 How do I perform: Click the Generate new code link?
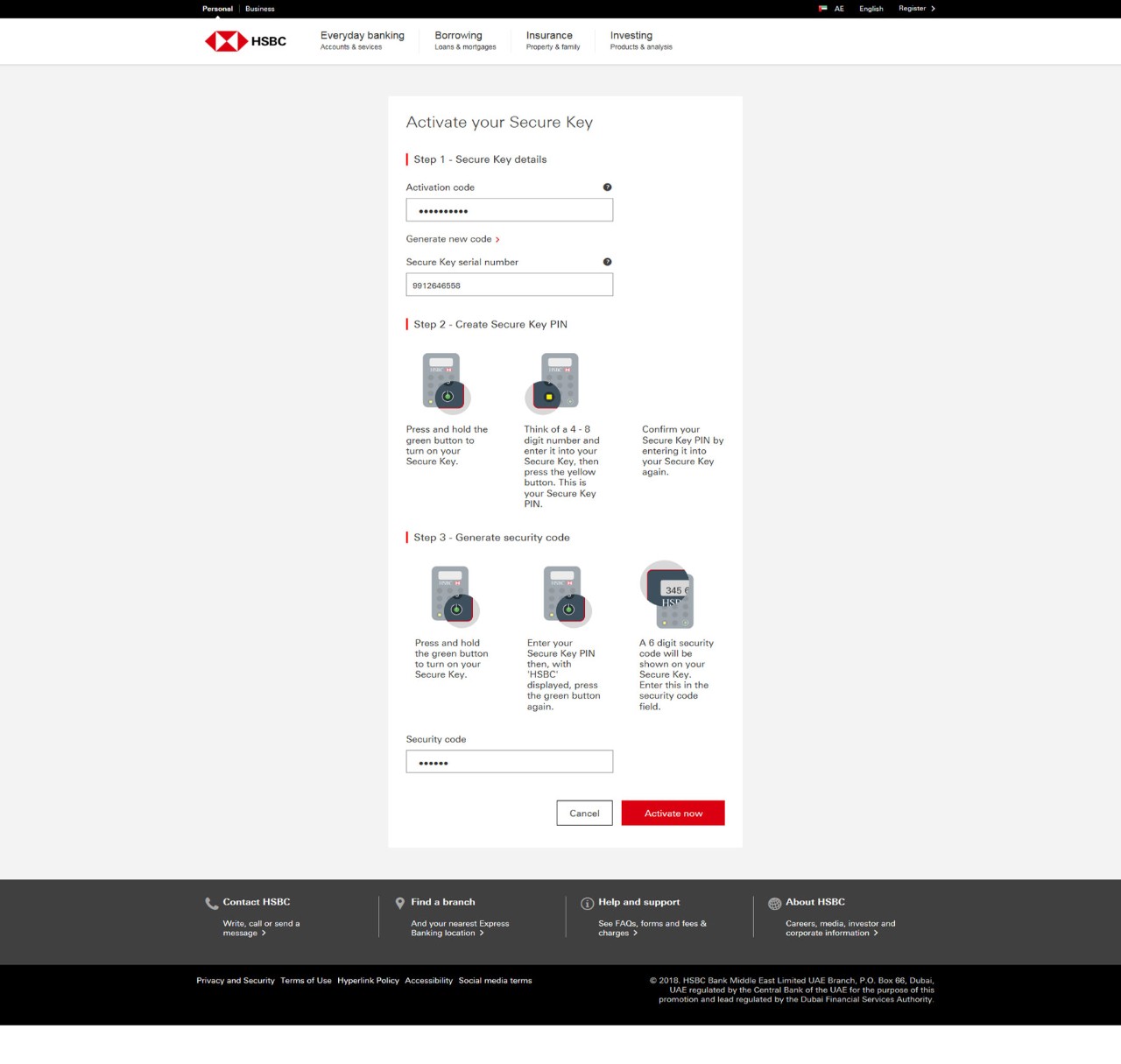(452, 239)
